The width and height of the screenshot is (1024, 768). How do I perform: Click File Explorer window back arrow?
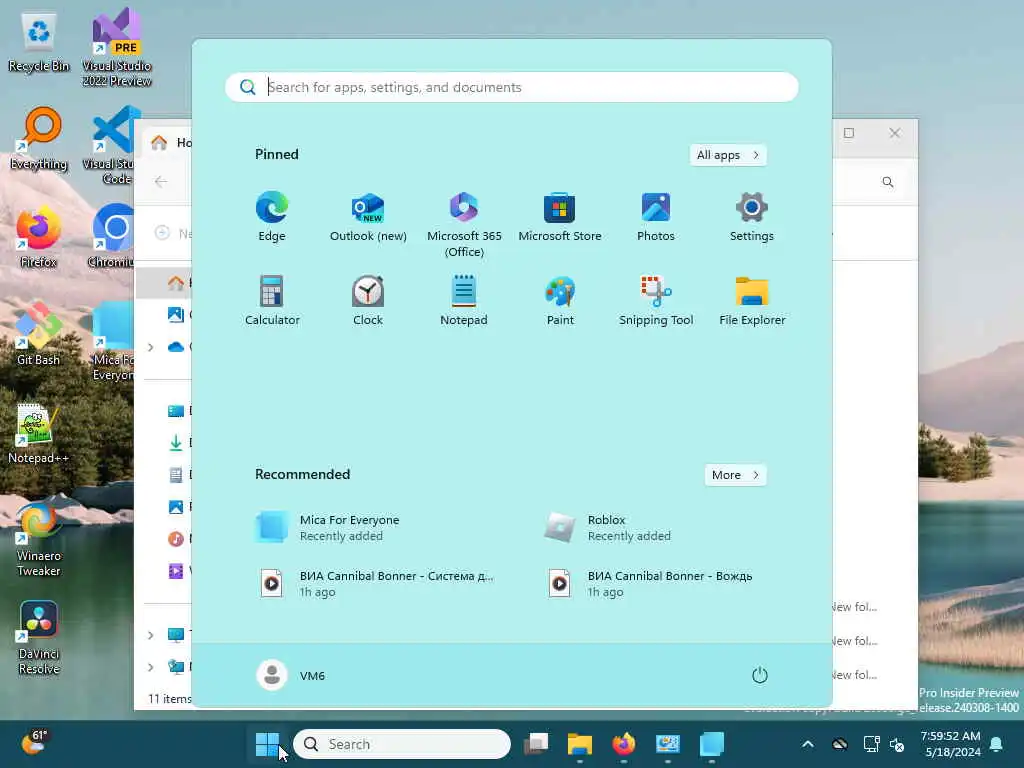(161, 182)
